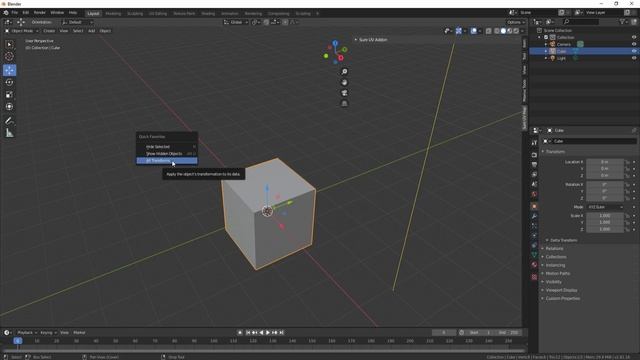Click the current frame marker on timeline
This screenshot has height=360, width=640.
[x=18, y=340]
